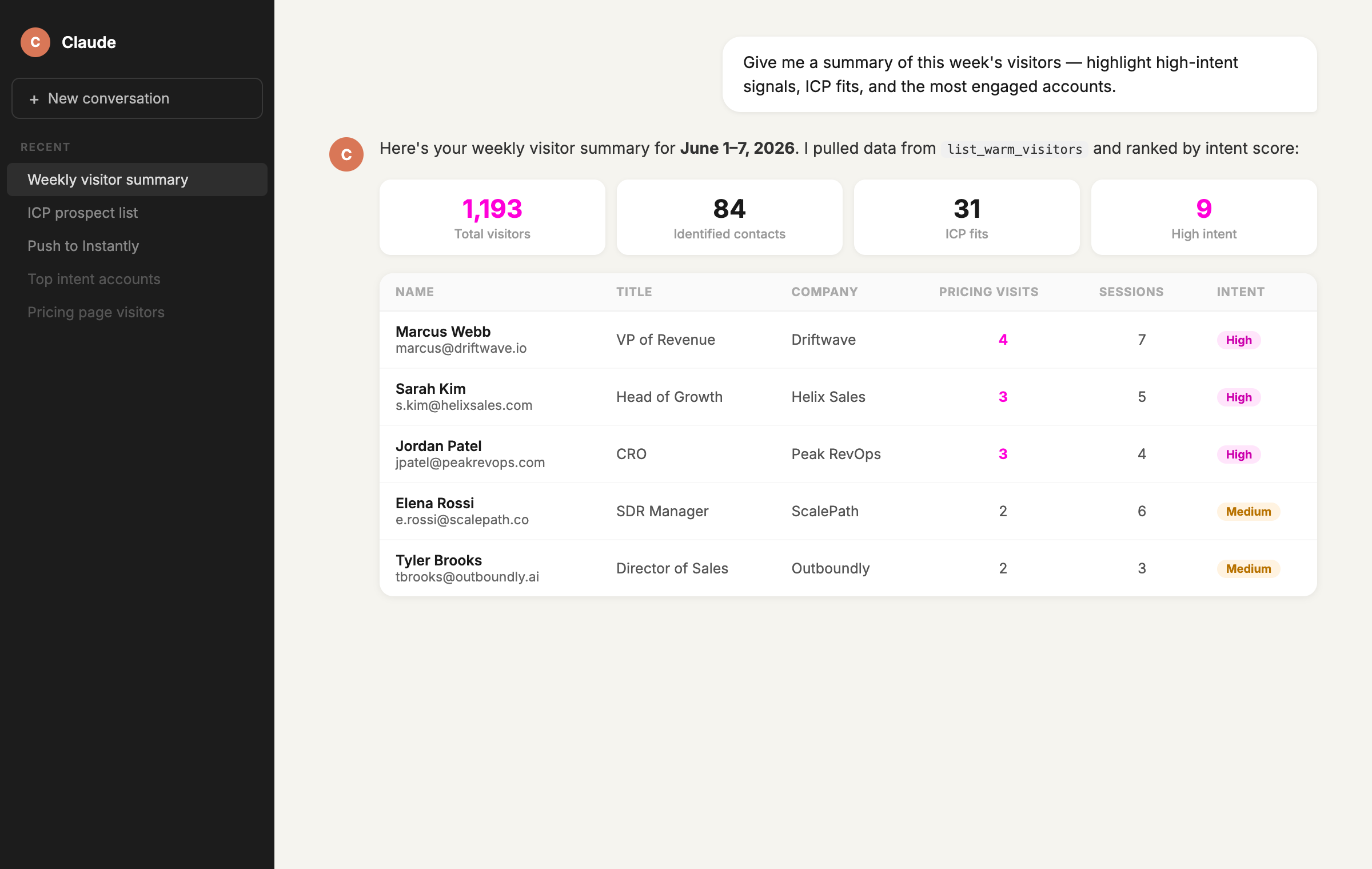Click Peak RevOps company cell

836,454
